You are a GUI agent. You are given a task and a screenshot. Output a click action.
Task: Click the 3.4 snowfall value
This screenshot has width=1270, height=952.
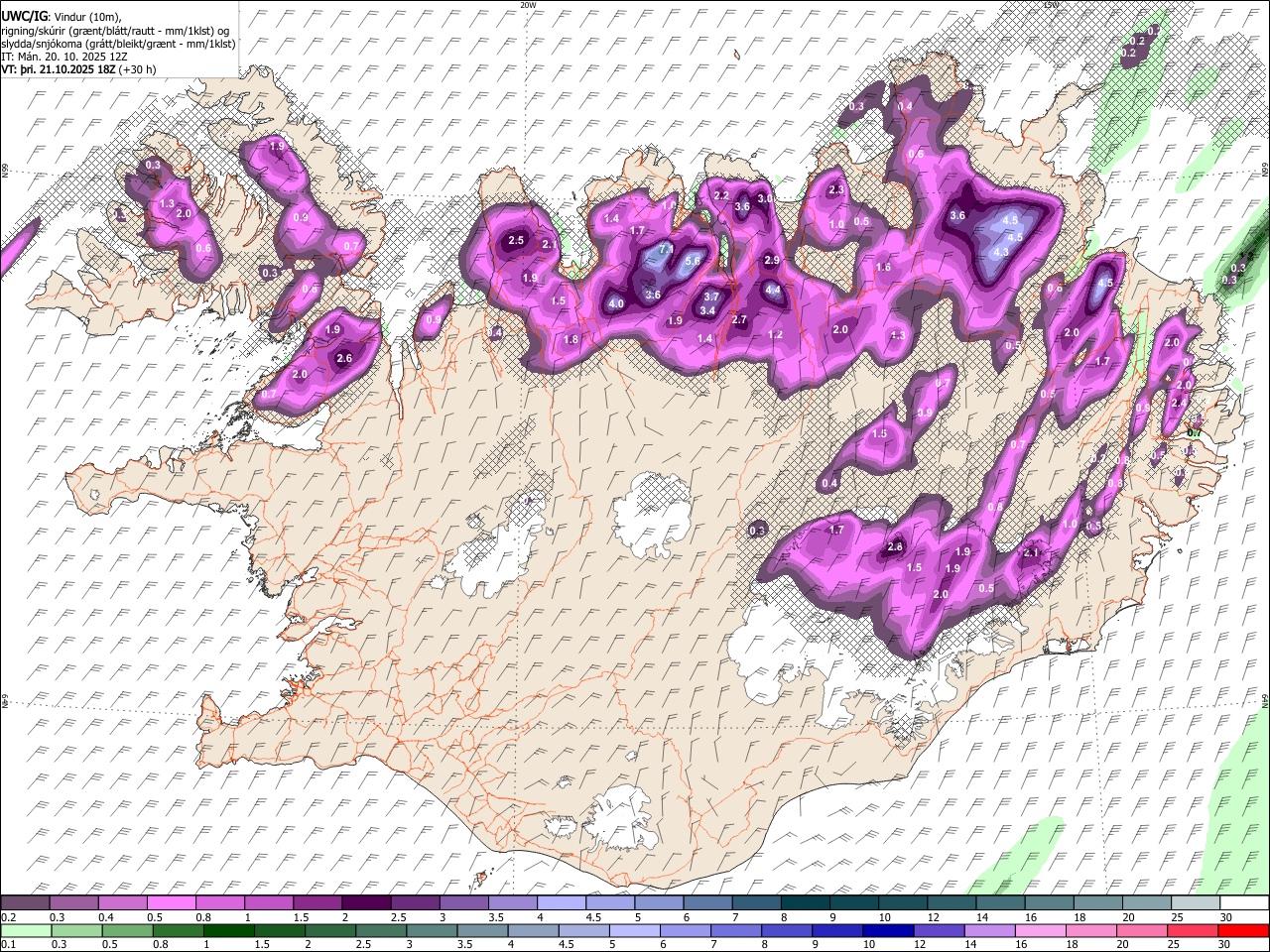tap(707, 310)
